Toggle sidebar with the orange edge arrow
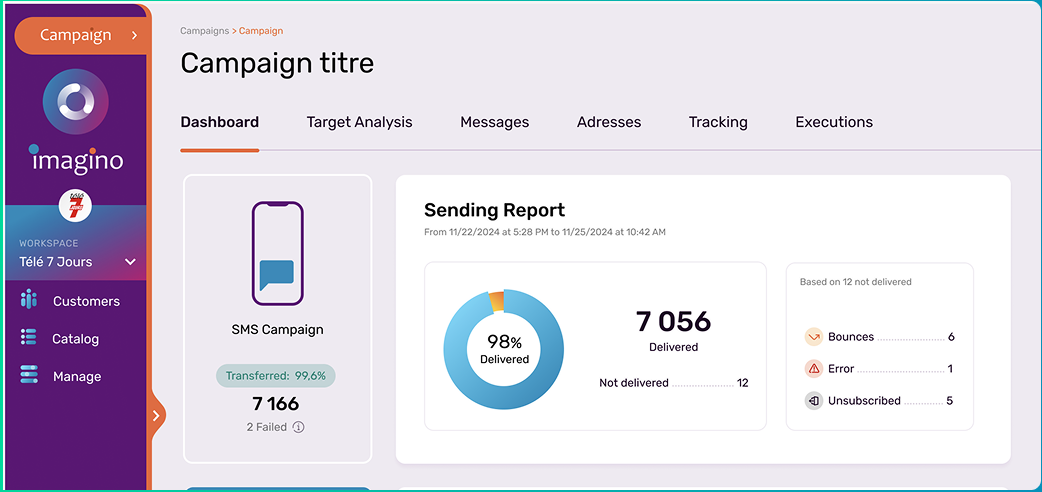Screen dimensions: 1042x492 coord(156,415)
